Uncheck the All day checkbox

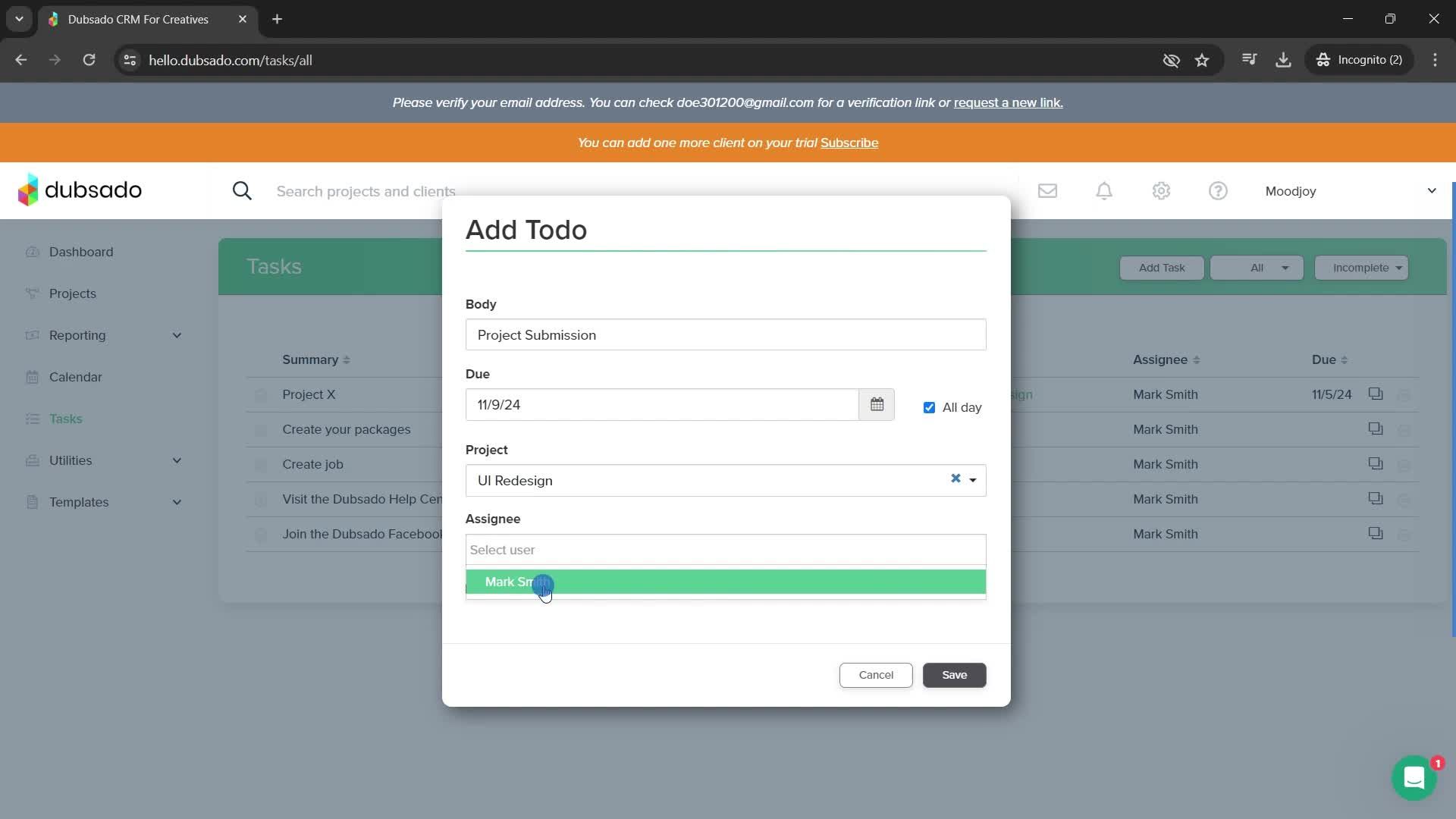coord(929,408)
